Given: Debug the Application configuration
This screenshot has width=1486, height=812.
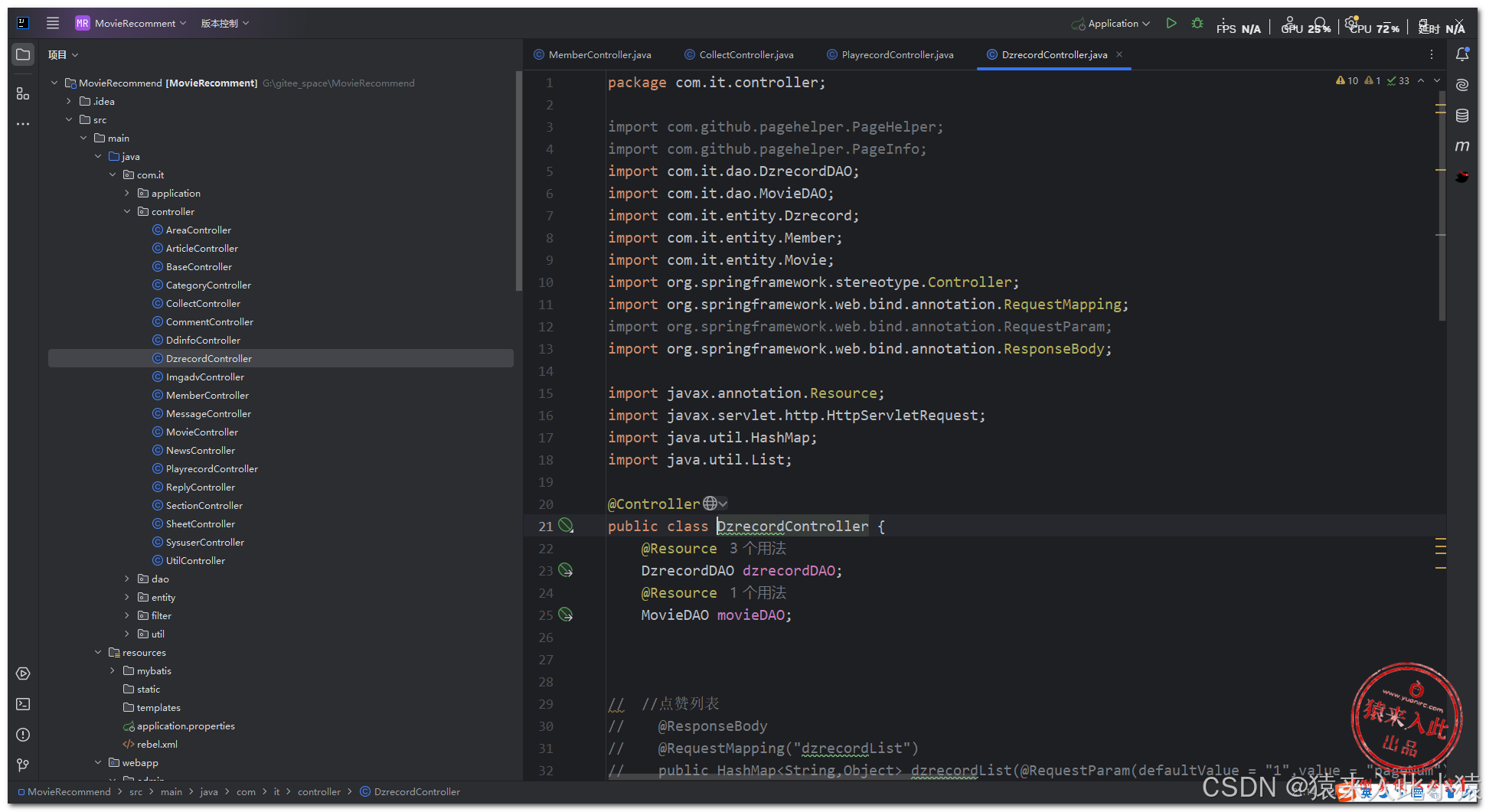Looking at the screenshot, I should point(1197,23).
